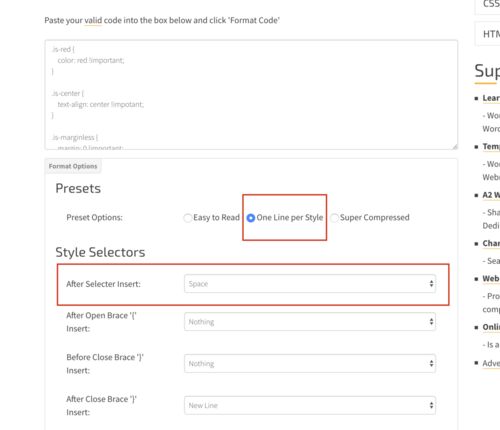Click the 'Adve' link in sidebar

(x=491, y=363)
